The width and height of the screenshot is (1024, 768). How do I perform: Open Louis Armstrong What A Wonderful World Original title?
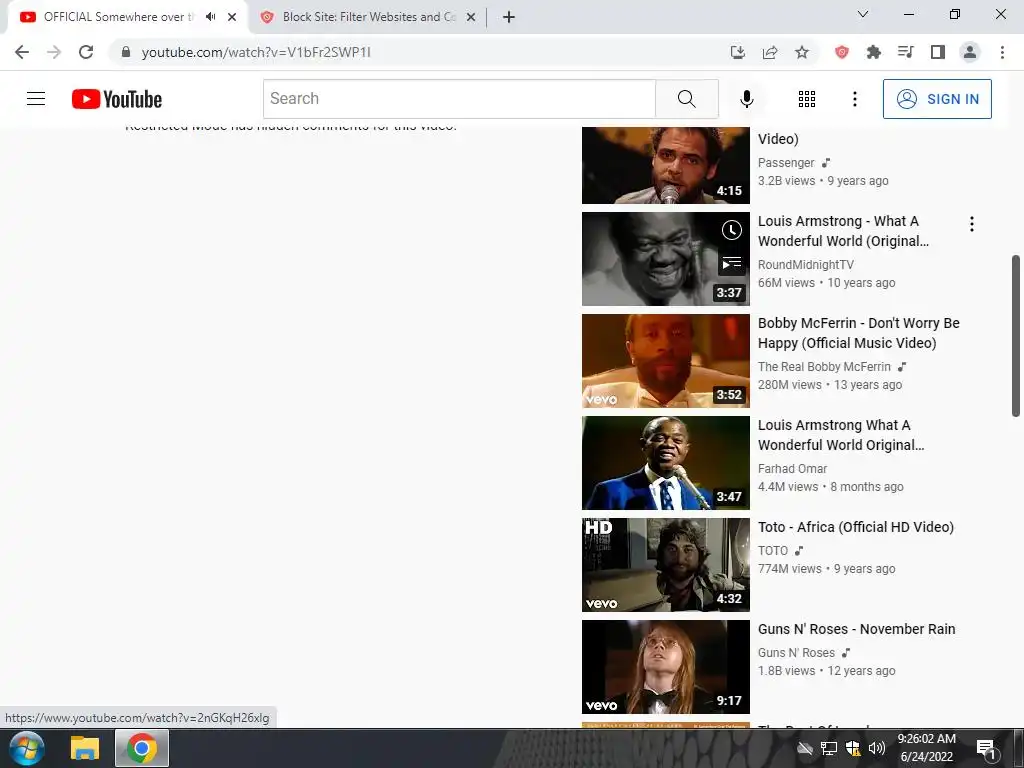tap(840, 435)
